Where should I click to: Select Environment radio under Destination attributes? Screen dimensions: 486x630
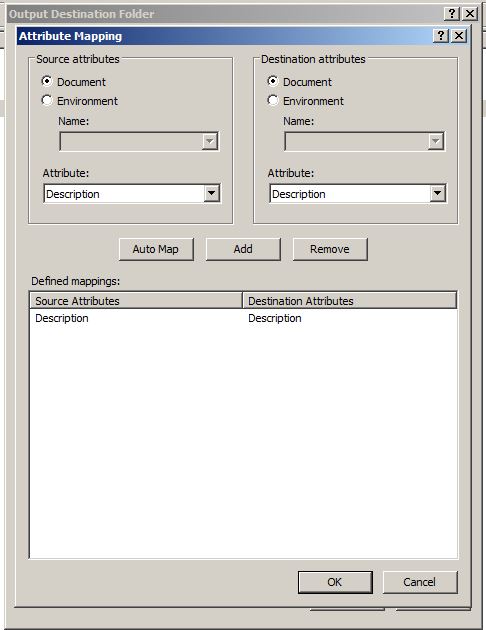273,100
